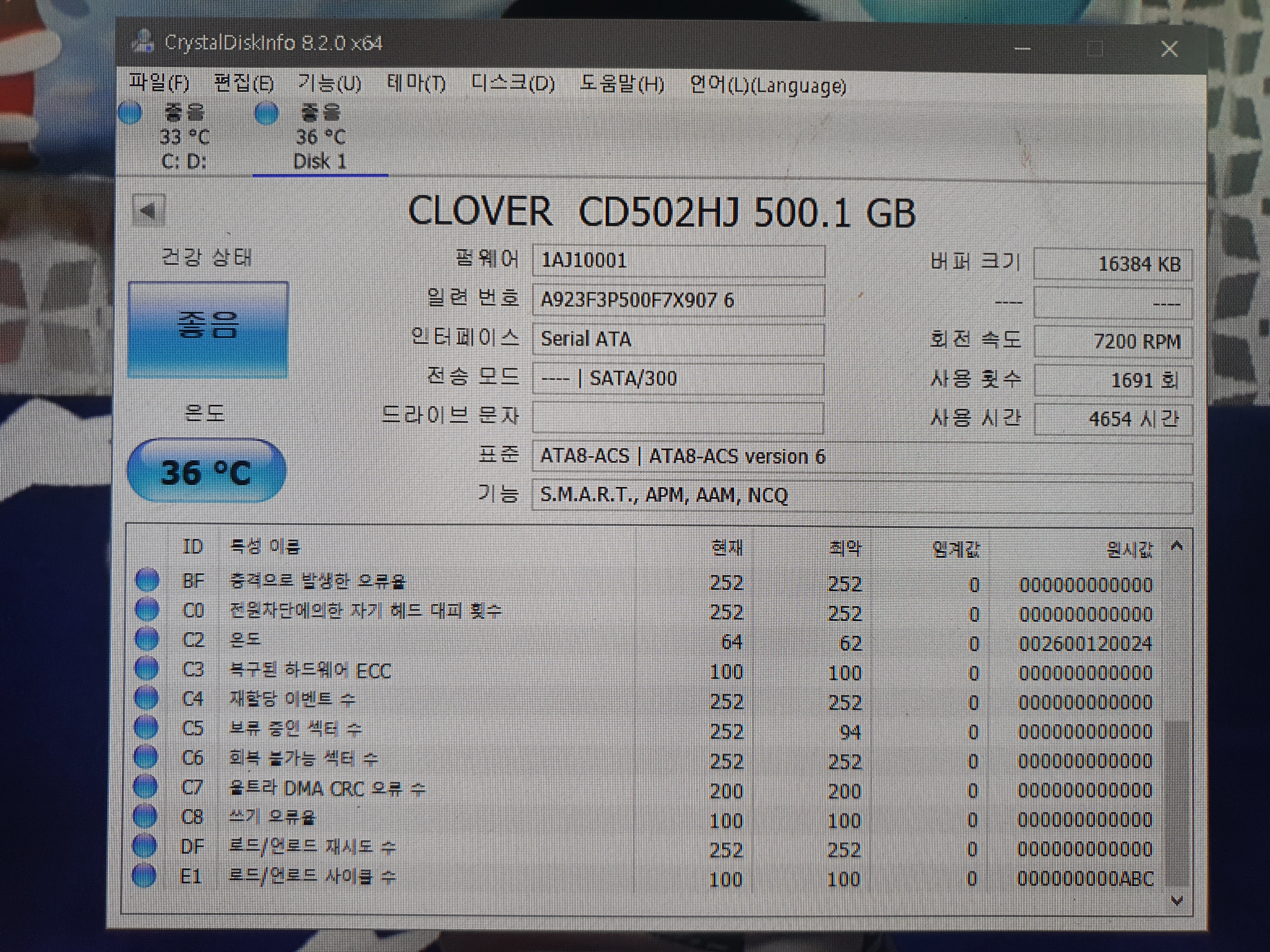Click the status dot for attribute C3
This screenshot has width=1270, height=952.
click(x=146, y=668)
